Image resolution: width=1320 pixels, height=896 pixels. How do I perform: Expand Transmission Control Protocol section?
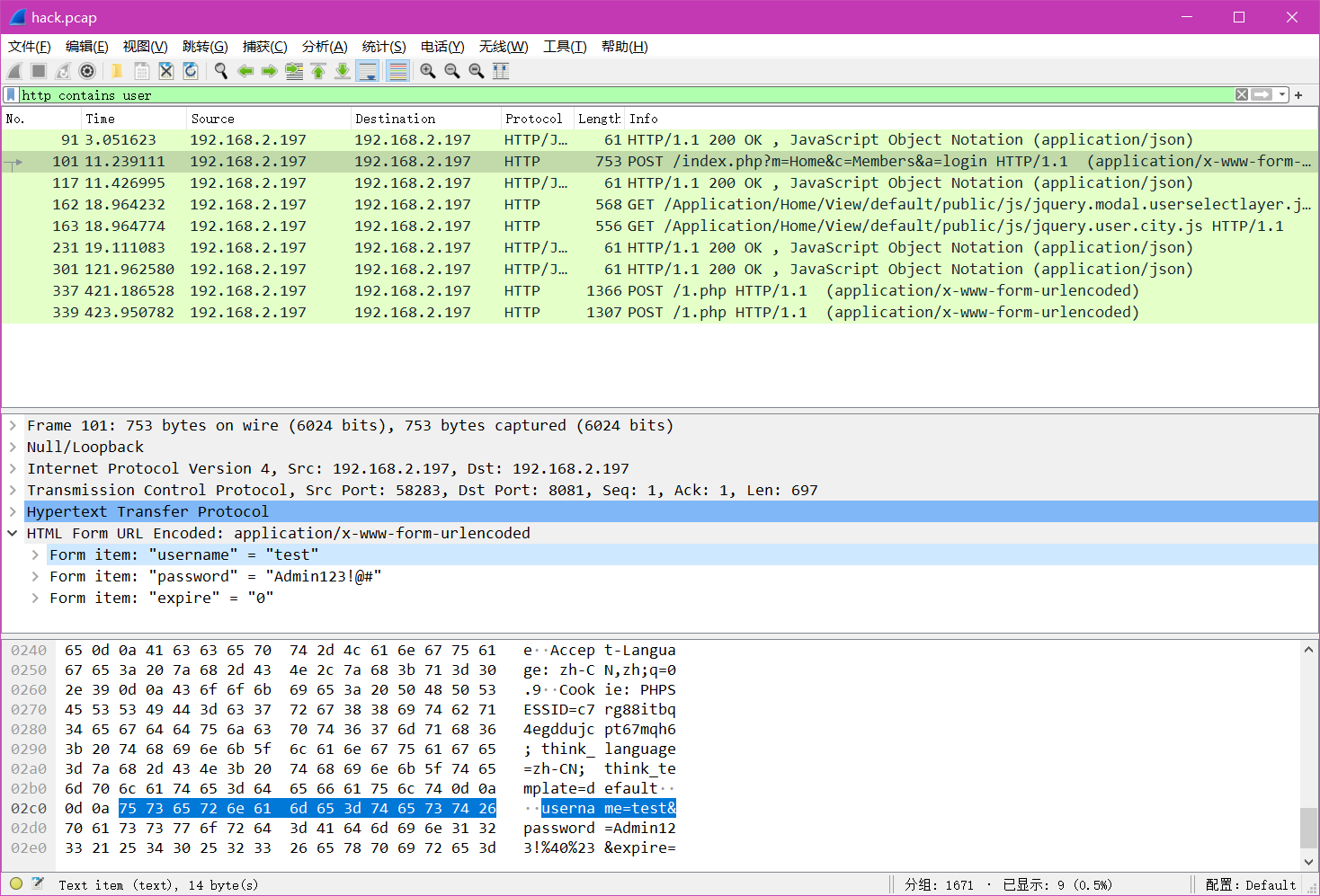(13, 490)
